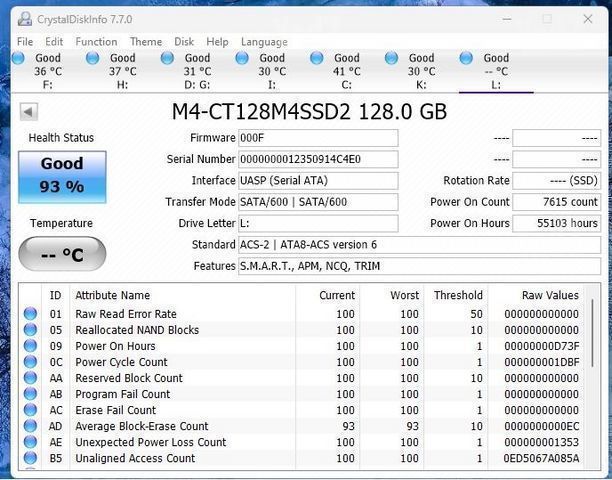Click the Worst column header
The image size is (612, 480).
405,295
